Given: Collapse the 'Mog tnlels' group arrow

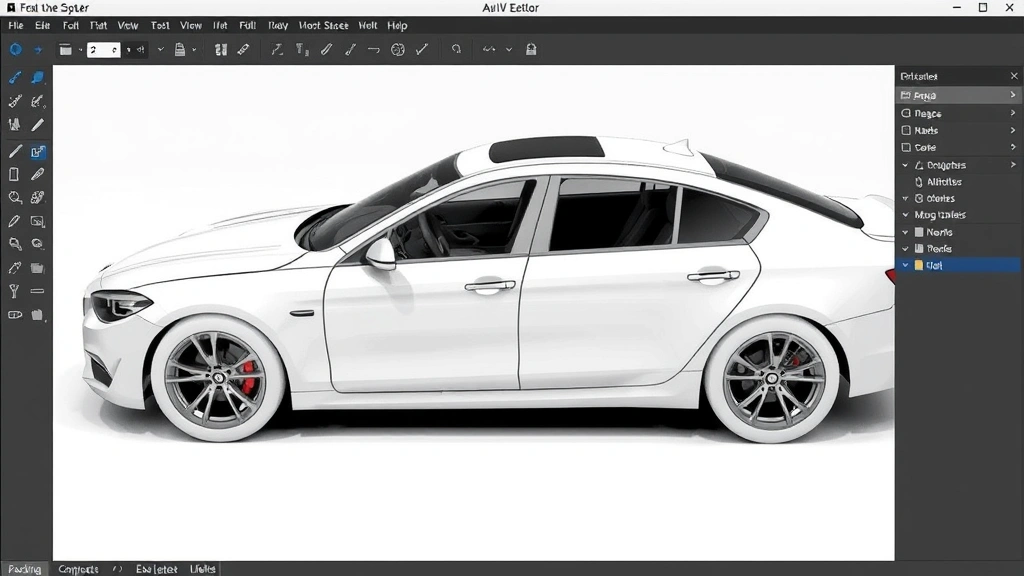Looking at the screenshot, I should (x=906, y=215).
